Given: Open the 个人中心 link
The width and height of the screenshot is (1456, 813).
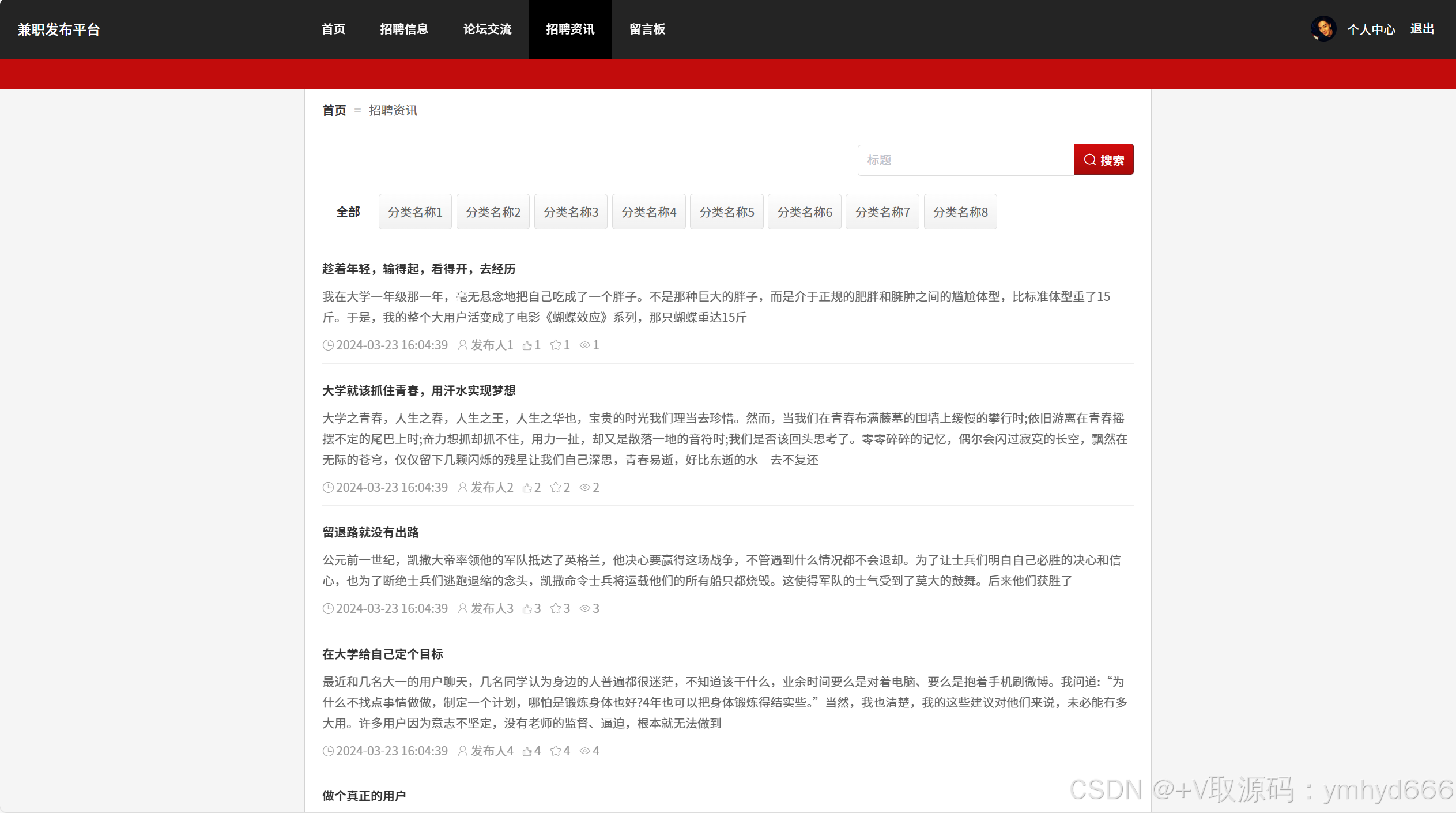Looking at the screenshot, I should click(1371, 29).
